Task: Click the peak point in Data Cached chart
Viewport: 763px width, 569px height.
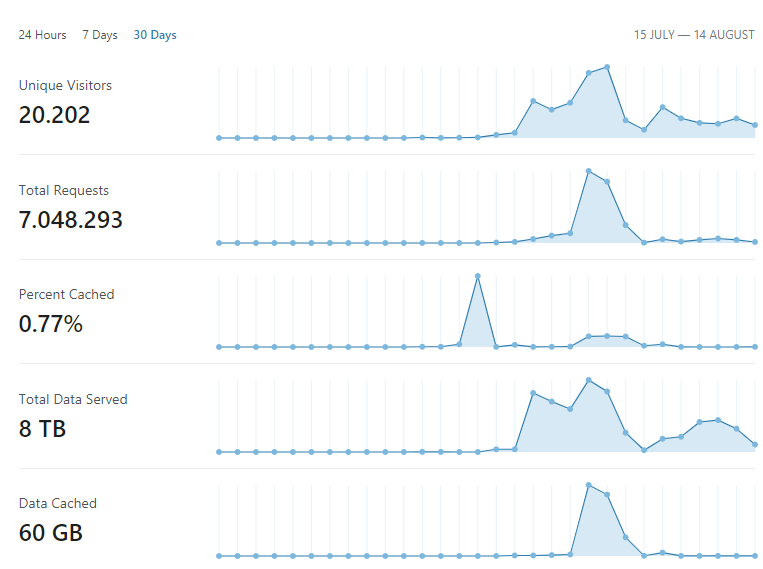Action: pyautogui.click(x=589, y=485)
